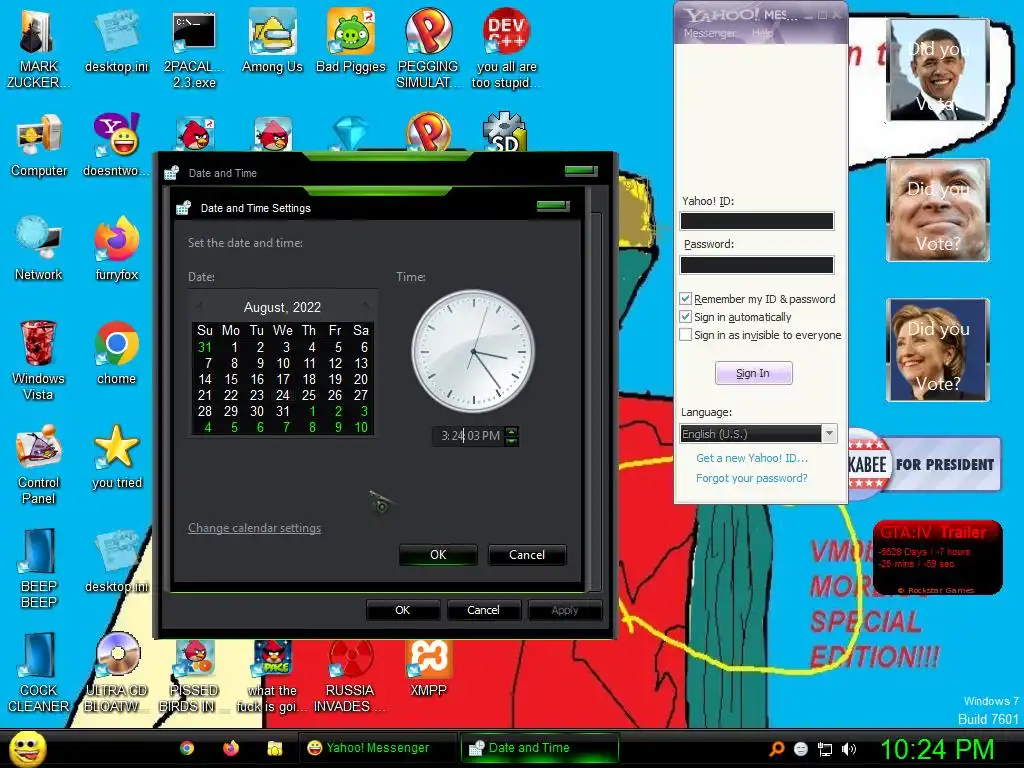Viewport: 1024px width, 768px height.
Task: Click the 10:24 PM taskbar clock
Action: click(937, 748)
